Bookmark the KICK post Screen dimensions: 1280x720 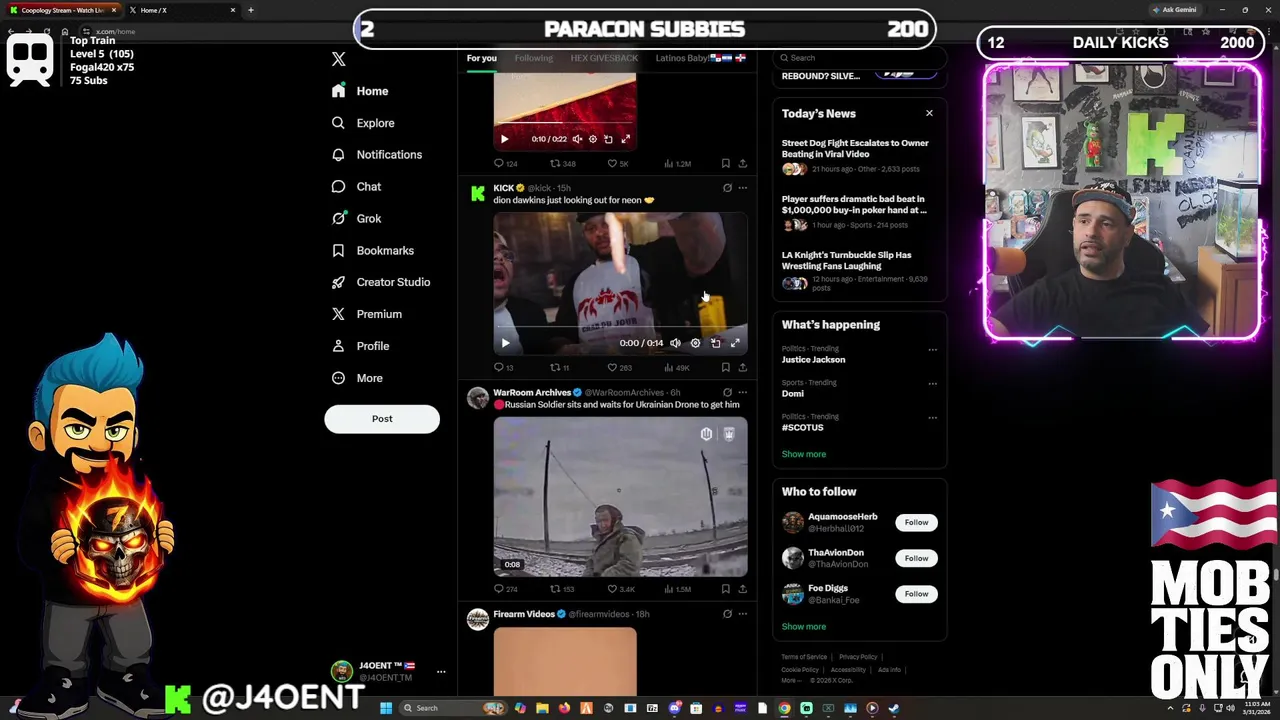click(x=726, y=367)
